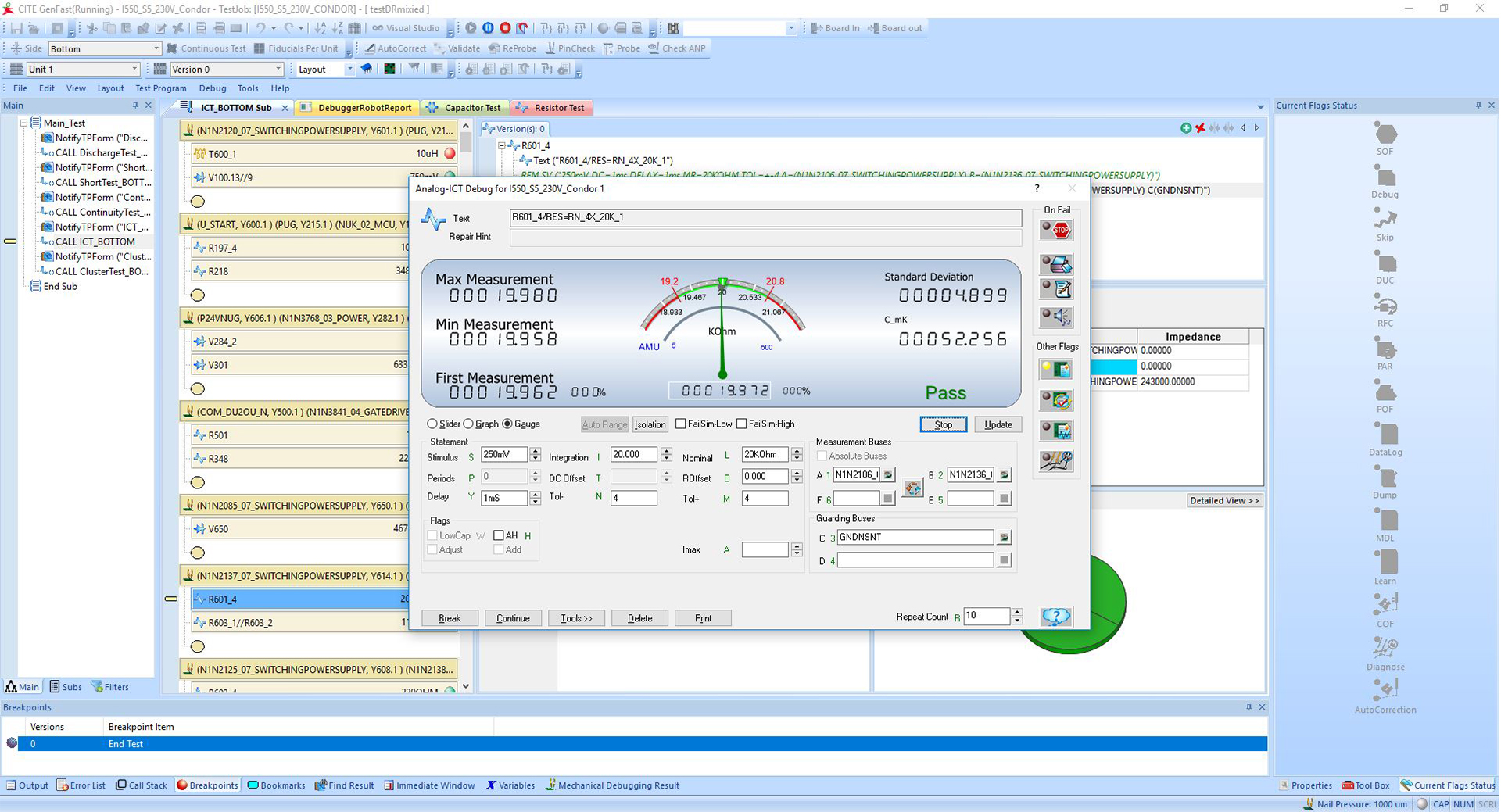1501x812 pixels.
Task: Increase the Stimulus 250mV spinner
Action: coord(535,451)
